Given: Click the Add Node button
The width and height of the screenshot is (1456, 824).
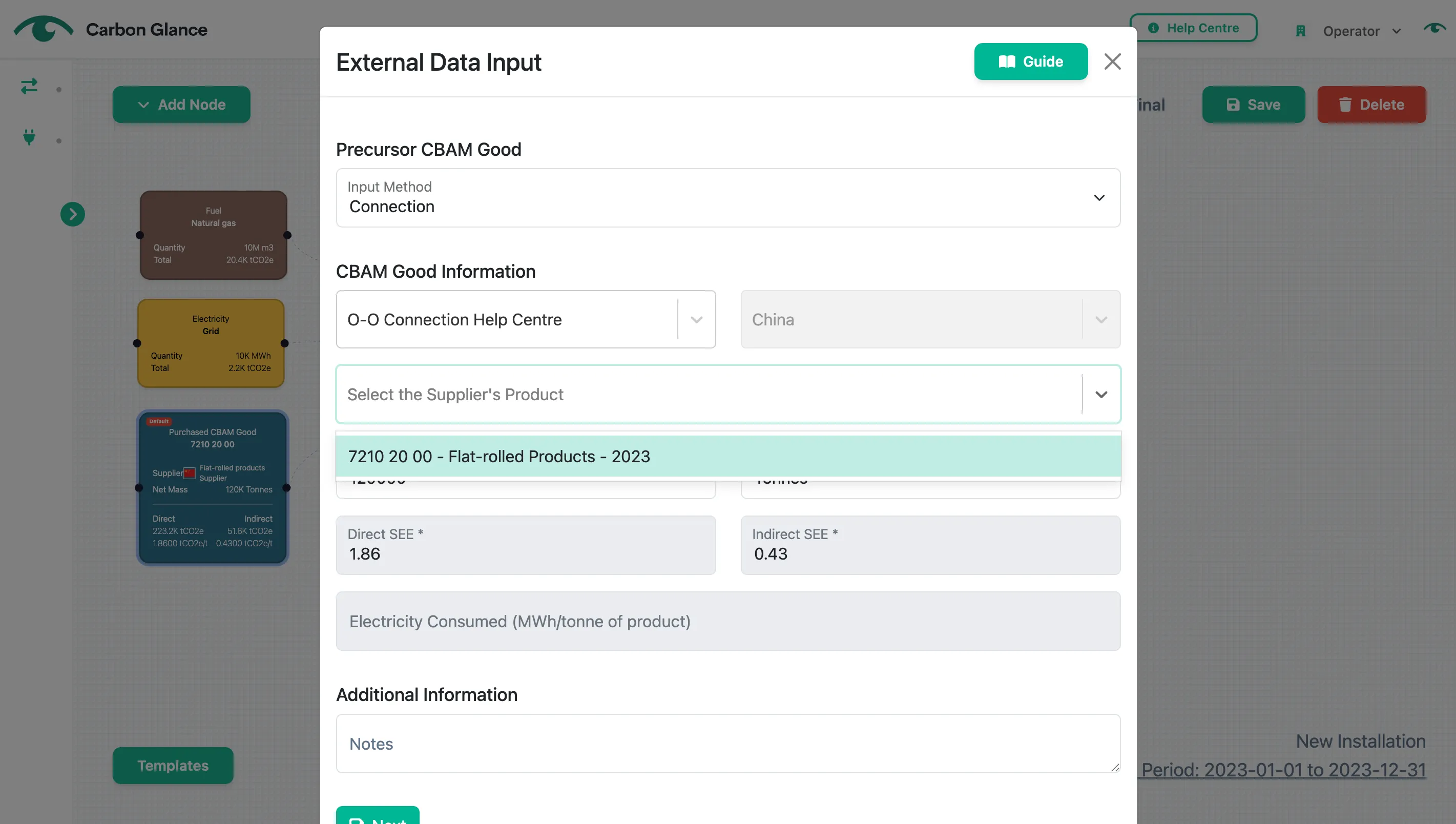Looking at the screenshot, I should coord(181,105).
